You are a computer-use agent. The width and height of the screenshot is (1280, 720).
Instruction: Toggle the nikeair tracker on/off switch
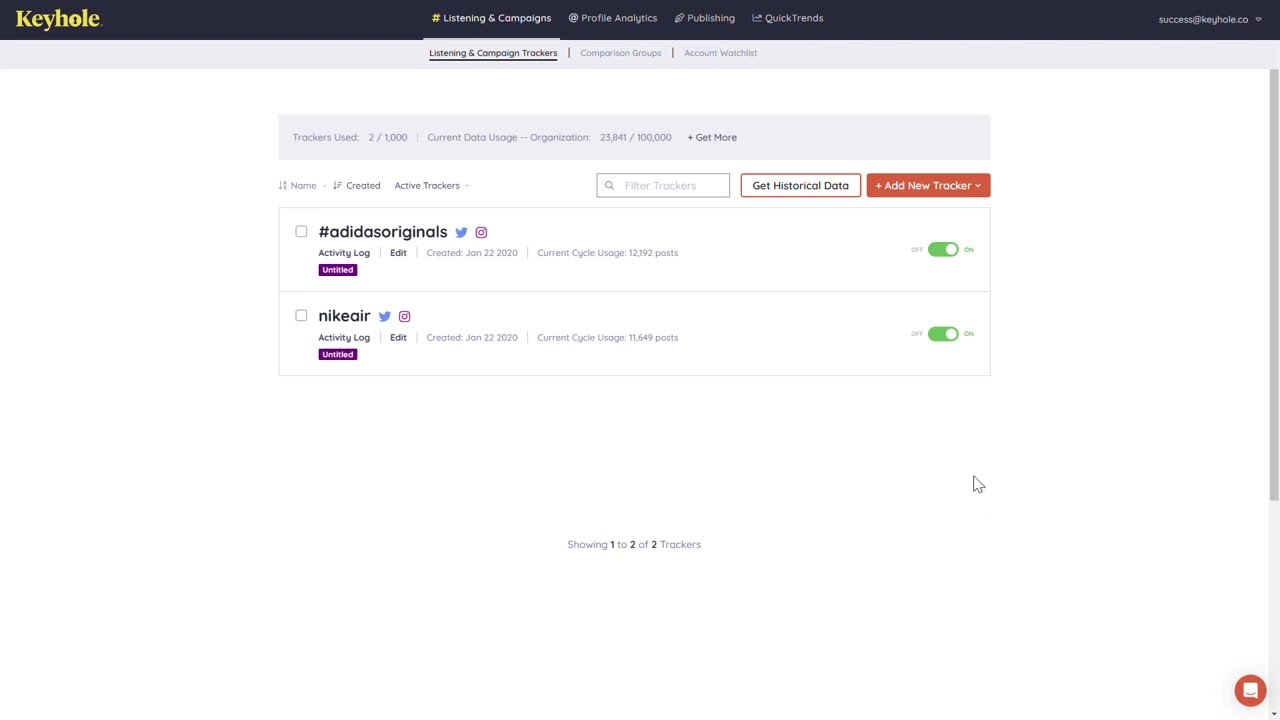click(x=942, y=334)
